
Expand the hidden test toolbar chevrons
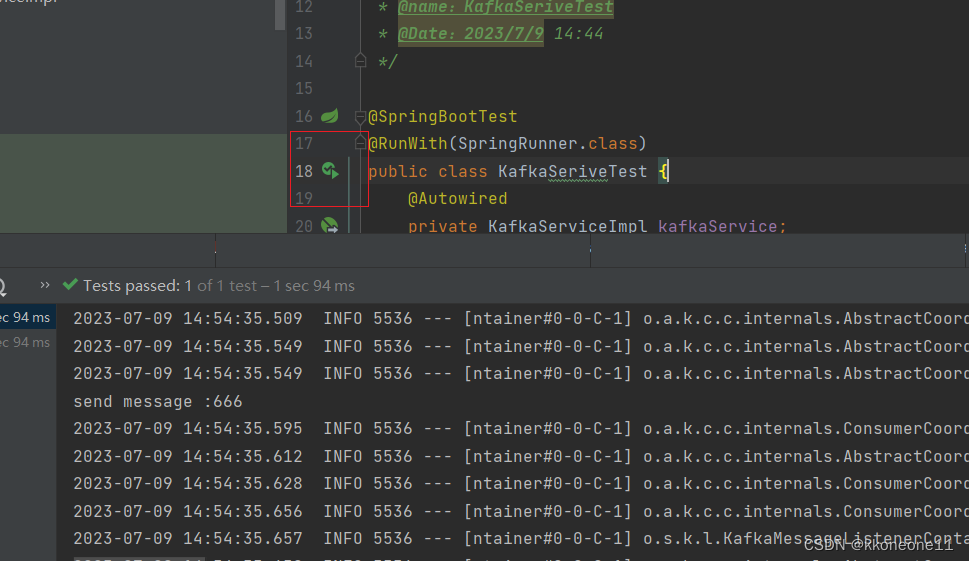[44, 285]
